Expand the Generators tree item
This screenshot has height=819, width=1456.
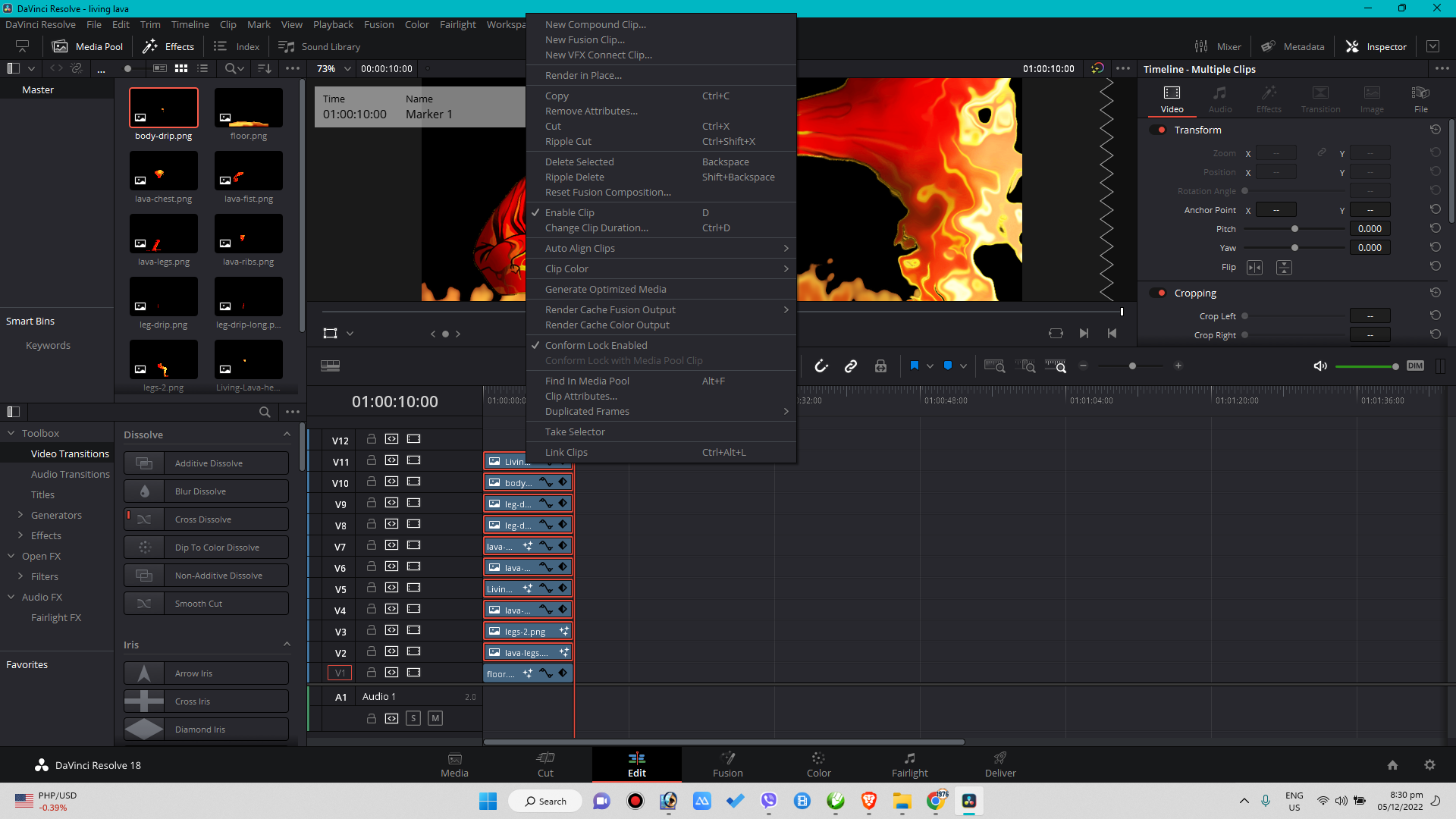point(20,515)
